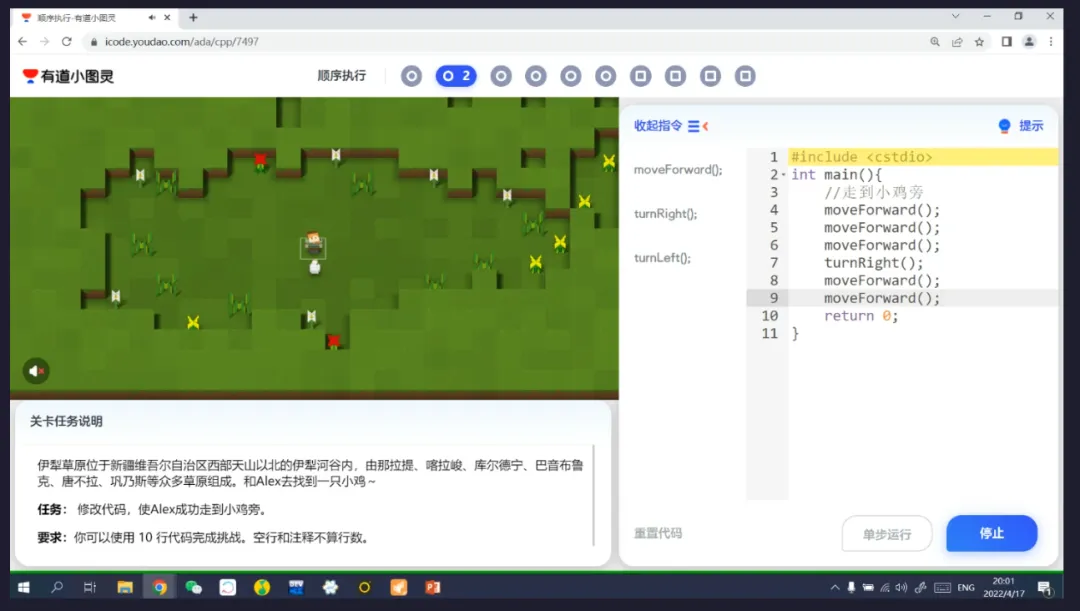Screen dimensions: 1080x611
Task: Click the task description scrollbar
Action: tap(593, 495)
